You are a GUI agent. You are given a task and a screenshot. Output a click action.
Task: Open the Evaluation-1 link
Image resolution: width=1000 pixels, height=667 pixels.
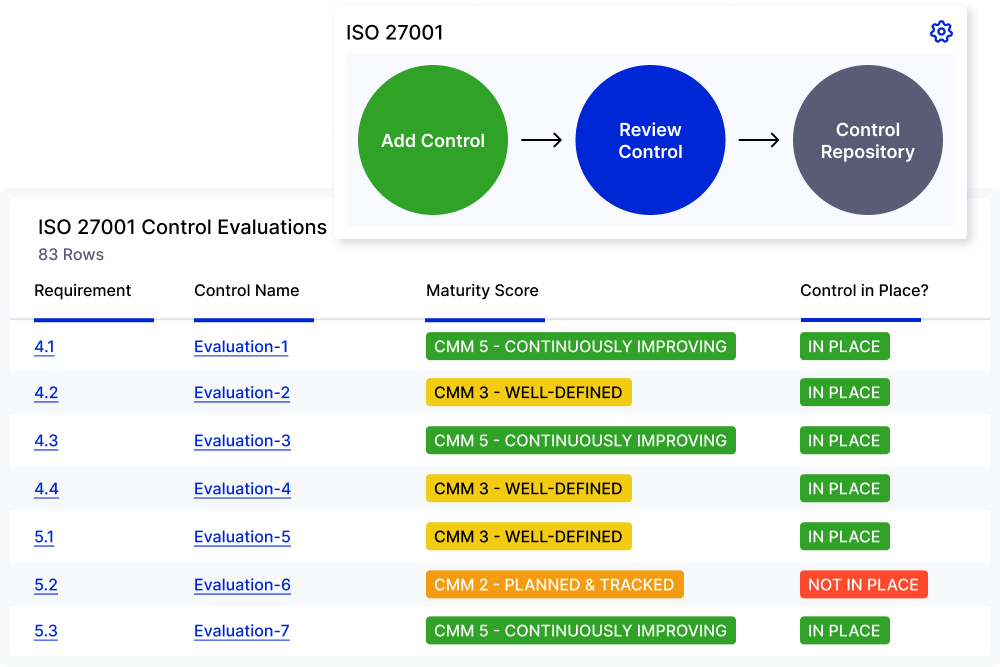(x=241, y=346)
